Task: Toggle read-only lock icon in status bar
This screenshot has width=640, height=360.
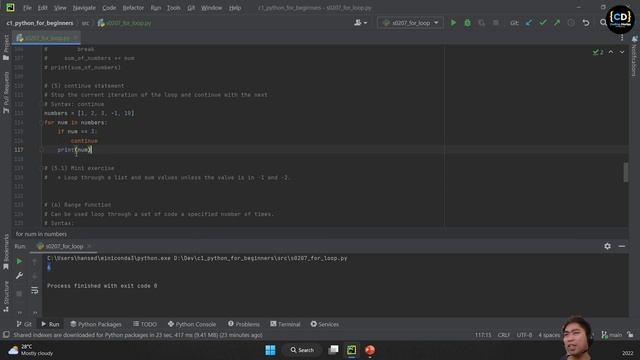Action: click(x=631, y=335)
